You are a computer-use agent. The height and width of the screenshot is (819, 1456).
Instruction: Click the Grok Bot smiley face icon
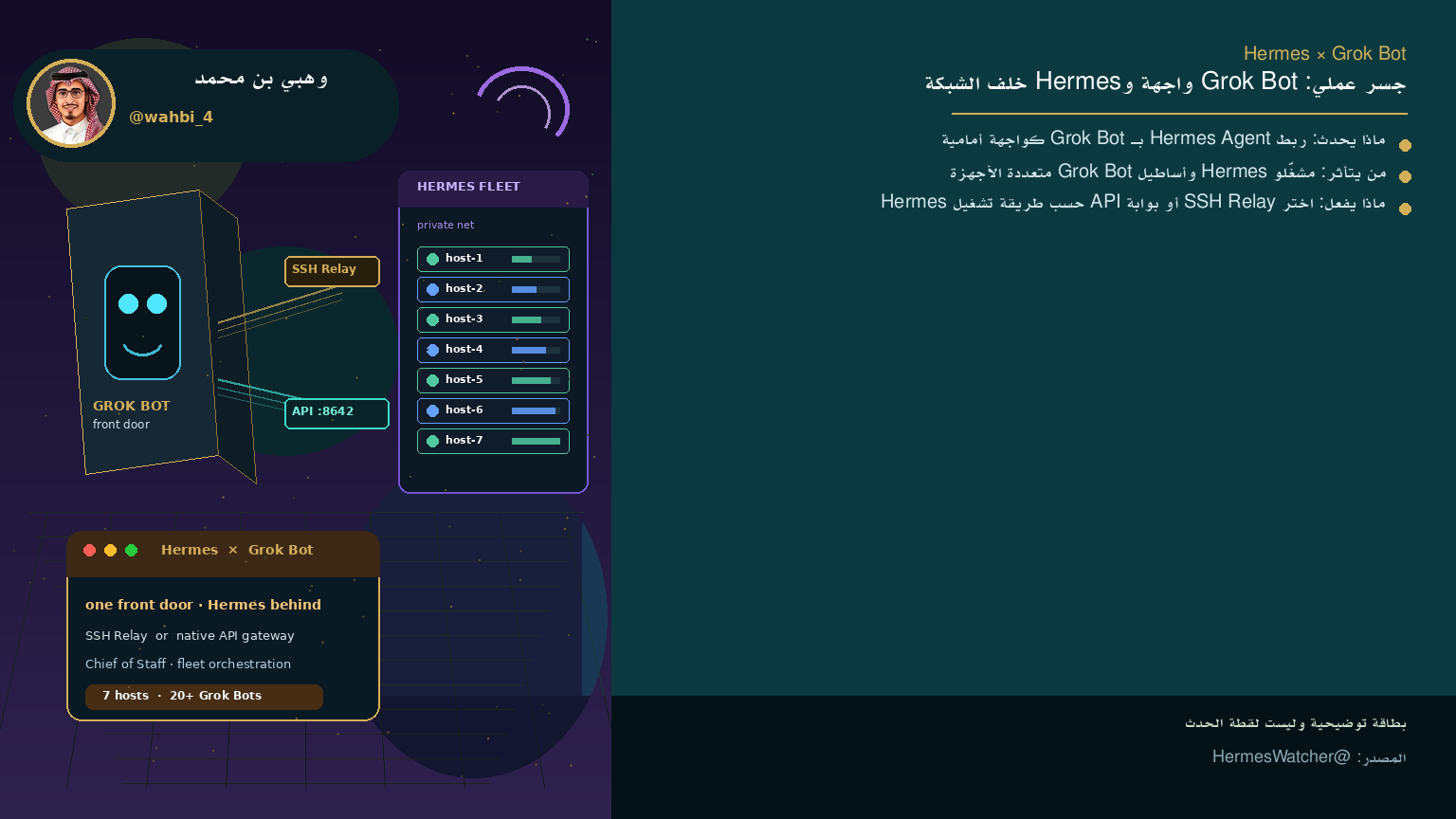coord(142,322)
